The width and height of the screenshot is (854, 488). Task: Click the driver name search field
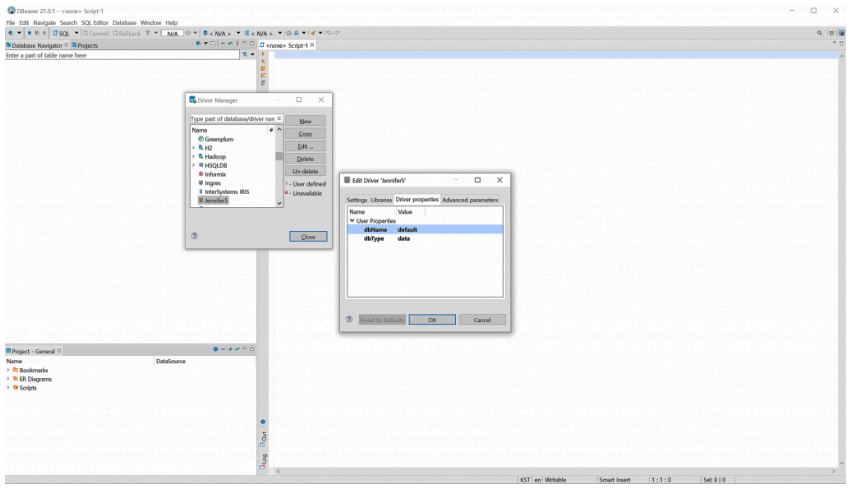[233, 118]
